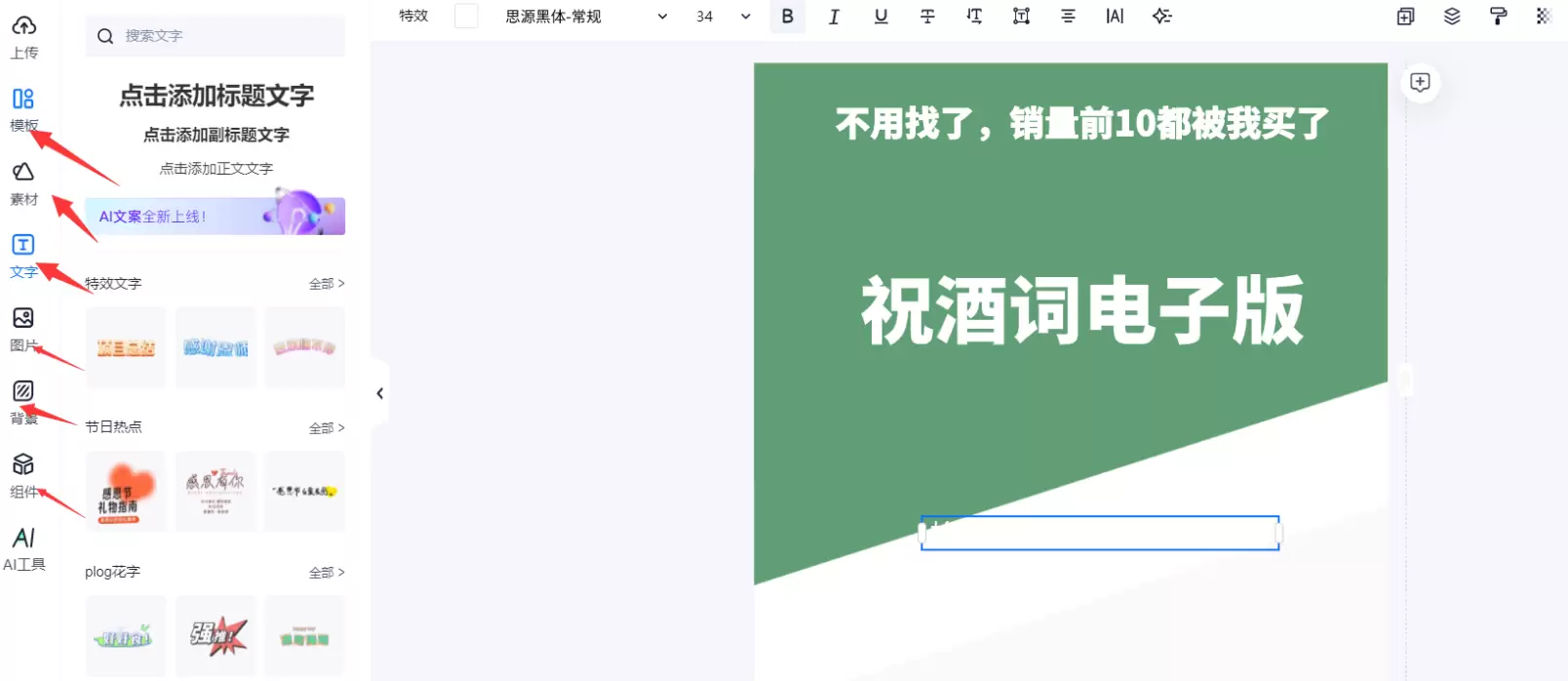Select the 感恩节礼物指南 heart thumbnail
Image resolution: width=1568 pixels, height=681 pixels.
coord(126,492)
